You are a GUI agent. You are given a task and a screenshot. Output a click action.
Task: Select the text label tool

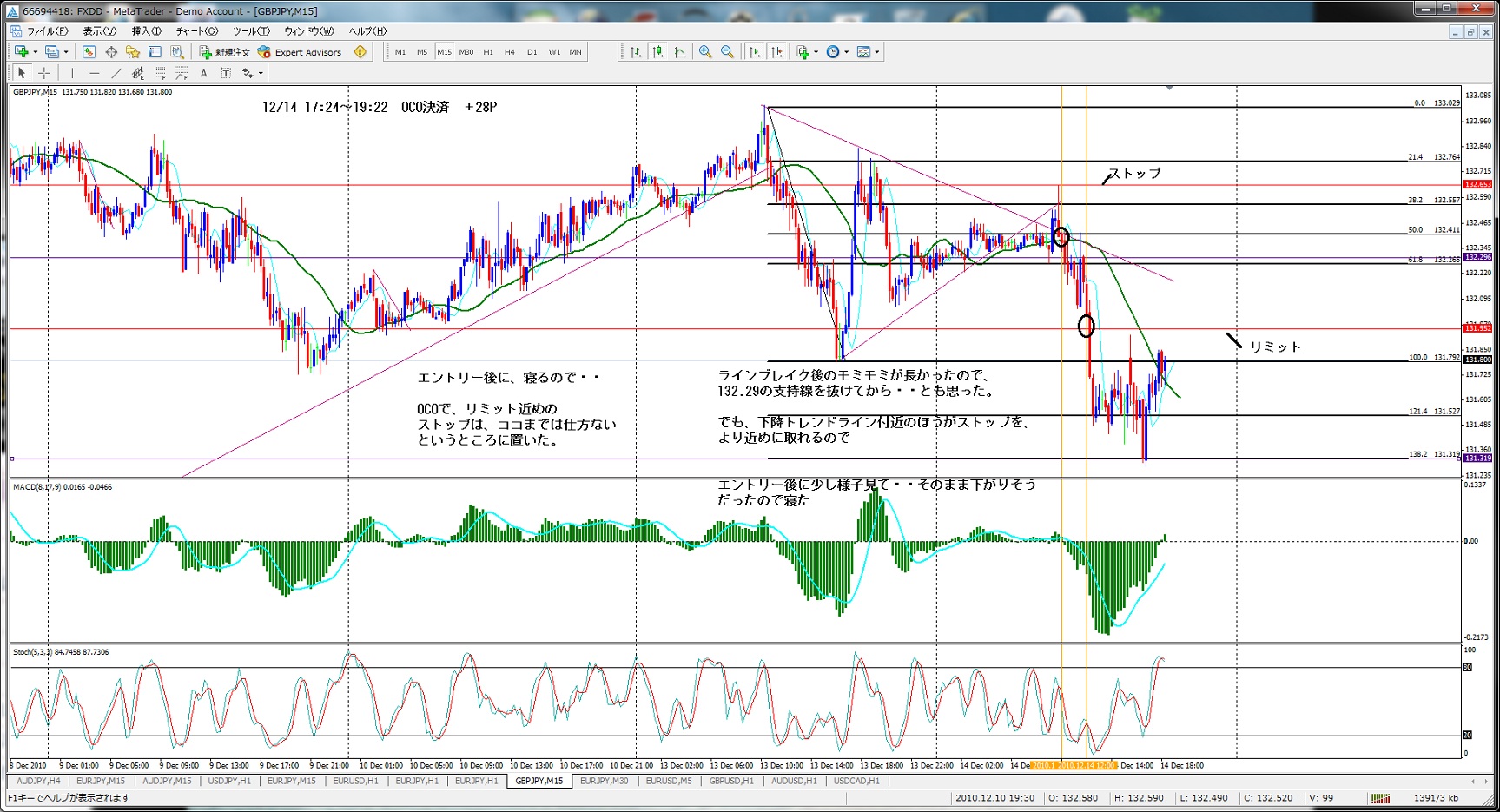[x=226, y=73]
